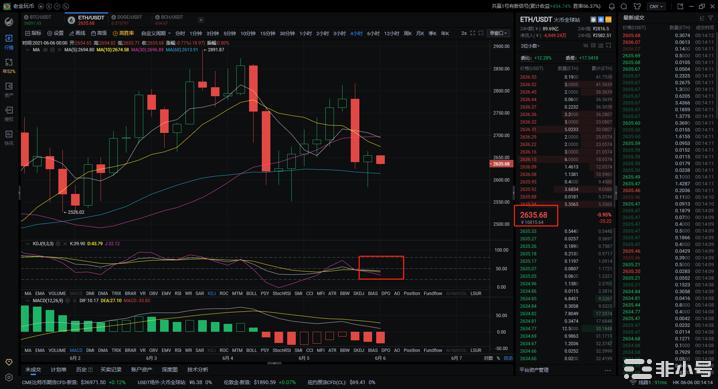Open the notification bell icon
Viewport: 718px width, 389px height.
(x=611, y=6)
